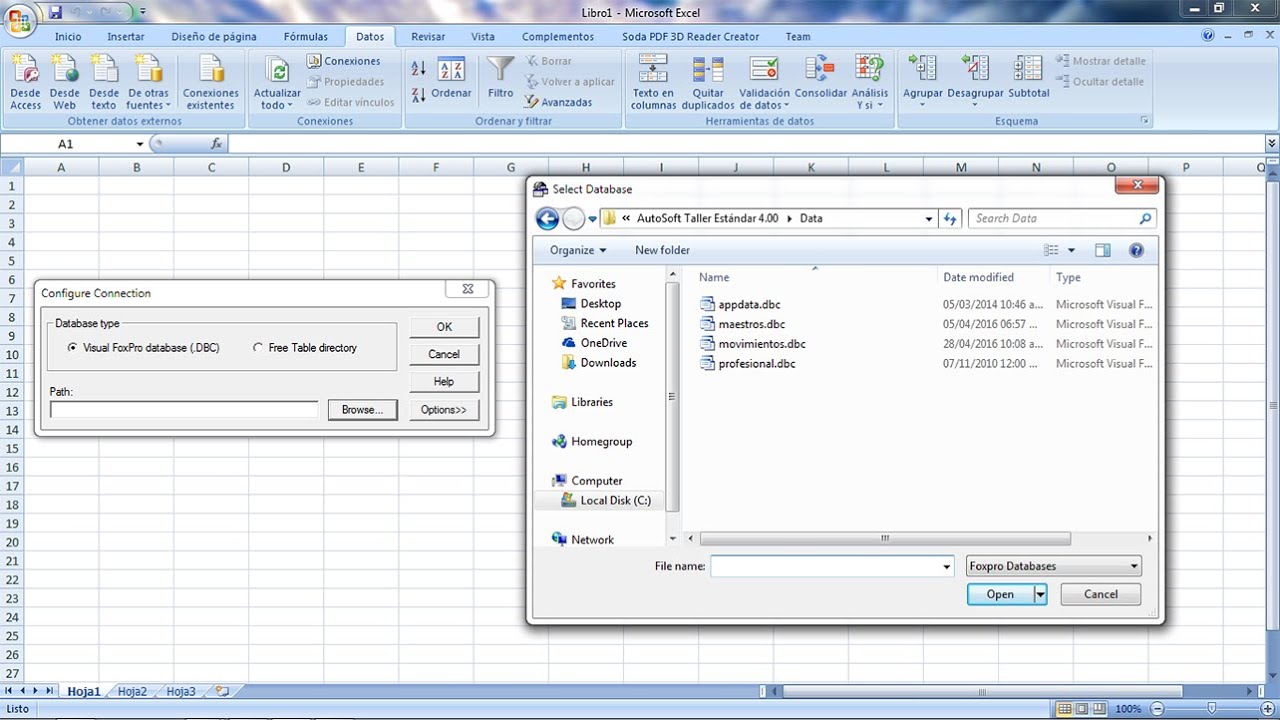Select movimientos.dbc file
Viewport: 1280px width, 720px height.
[x=761, y=344]
